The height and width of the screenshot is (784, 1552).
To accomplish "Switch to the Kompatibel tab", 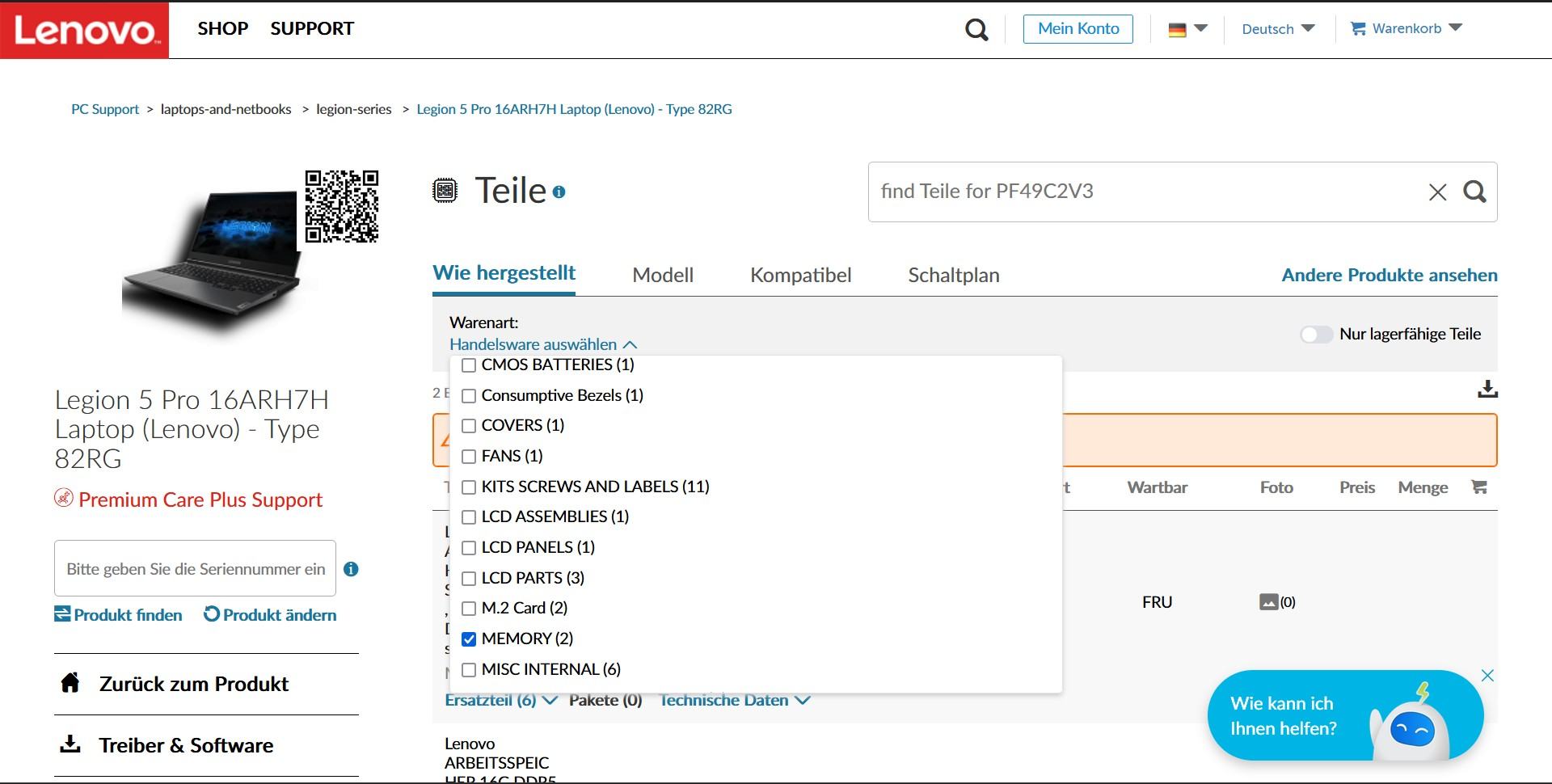I will [800, 276].
